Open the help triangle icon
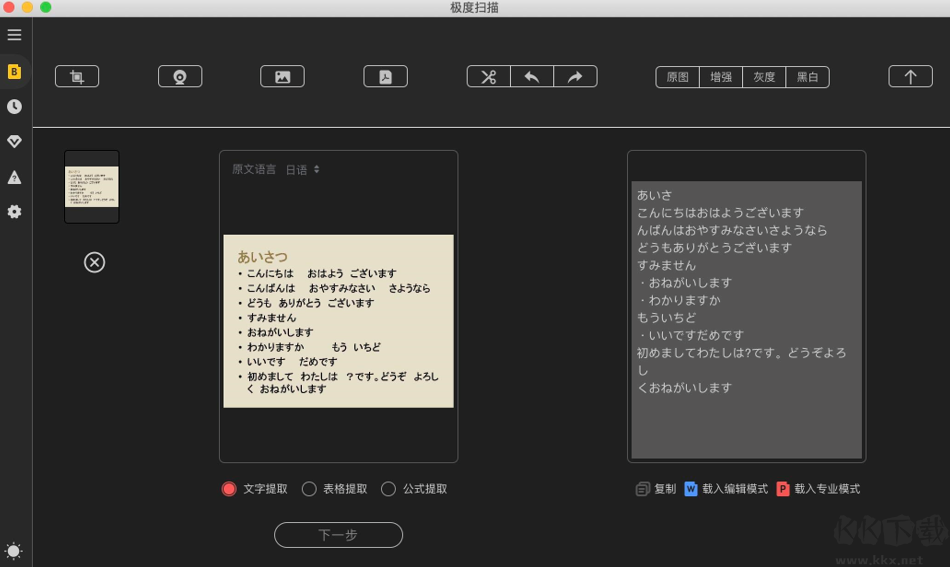This screenshot has height=567, width=950. coord(15,177)
